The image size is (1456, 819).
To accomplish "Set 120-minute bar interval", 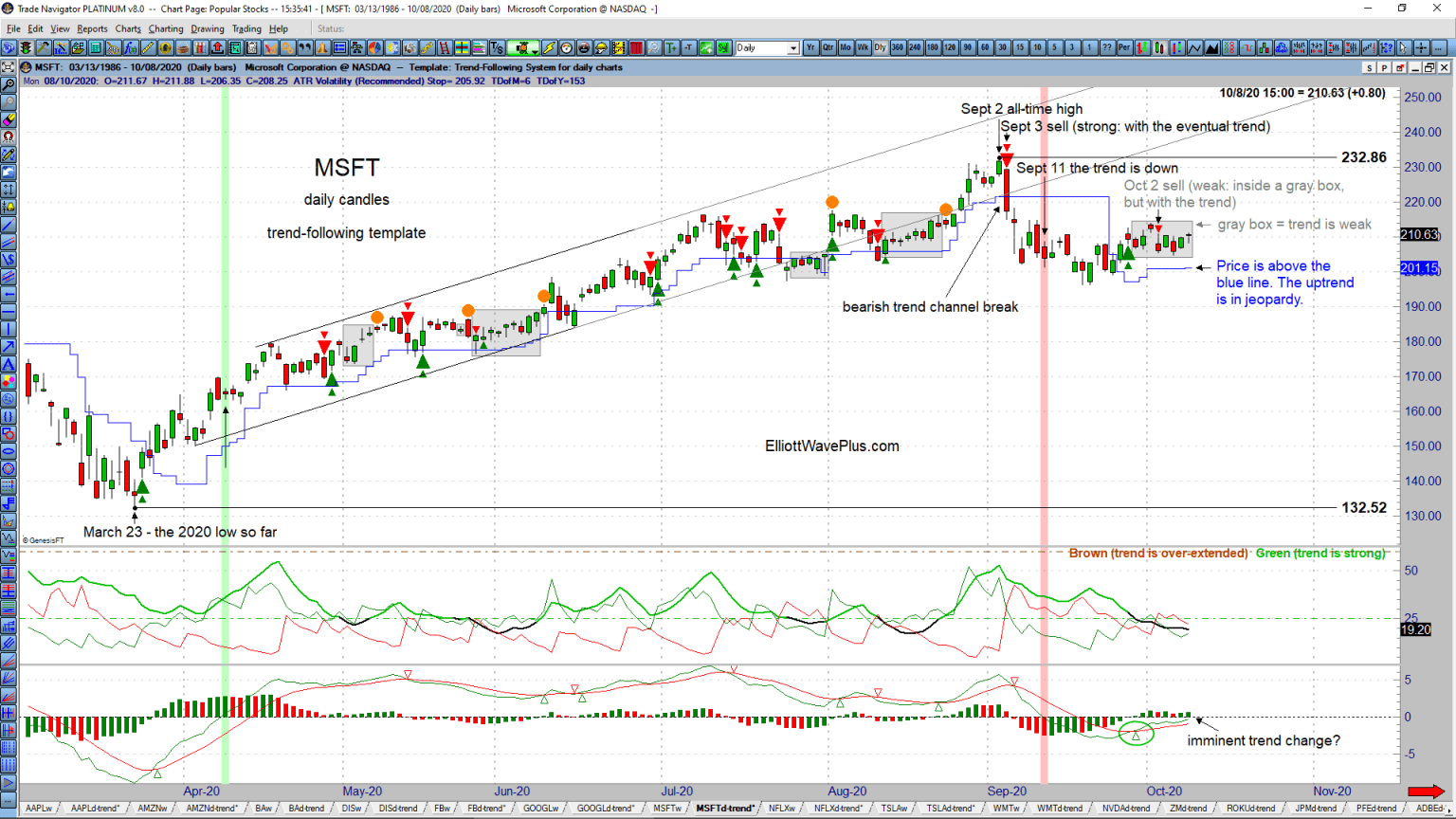I will click(x=949, y=47).
